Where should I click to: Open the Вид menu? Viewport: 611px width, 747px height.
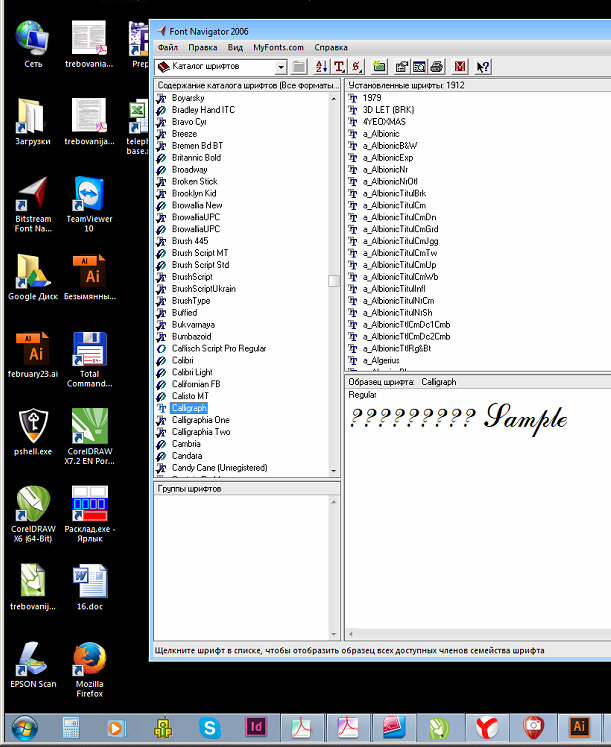[235, 47]
